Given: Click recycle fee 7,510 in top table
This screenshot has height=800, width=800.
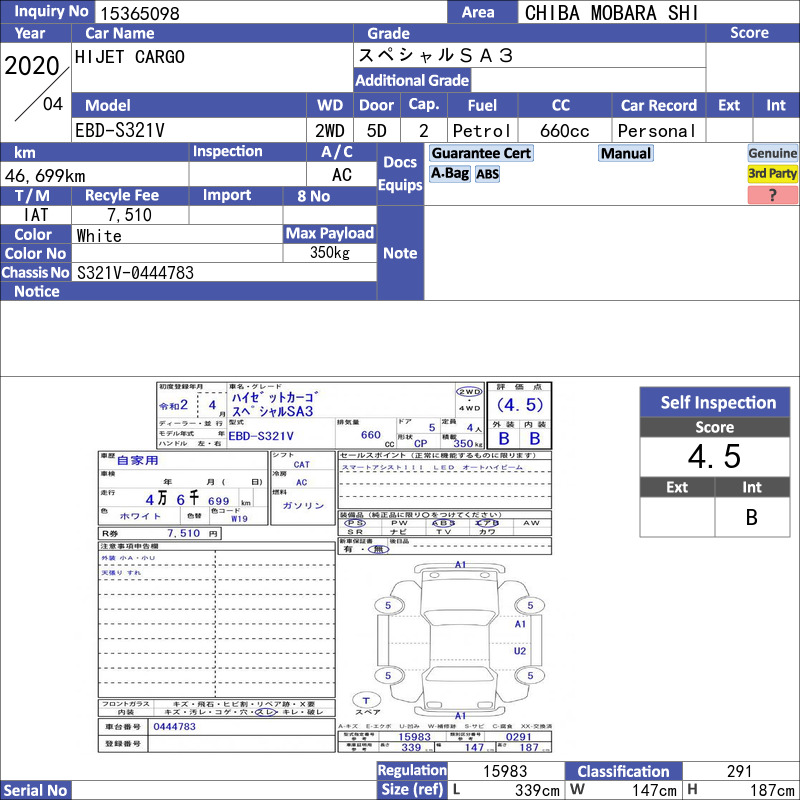Looking at the screenshot, I should click(x=129, y=215).
